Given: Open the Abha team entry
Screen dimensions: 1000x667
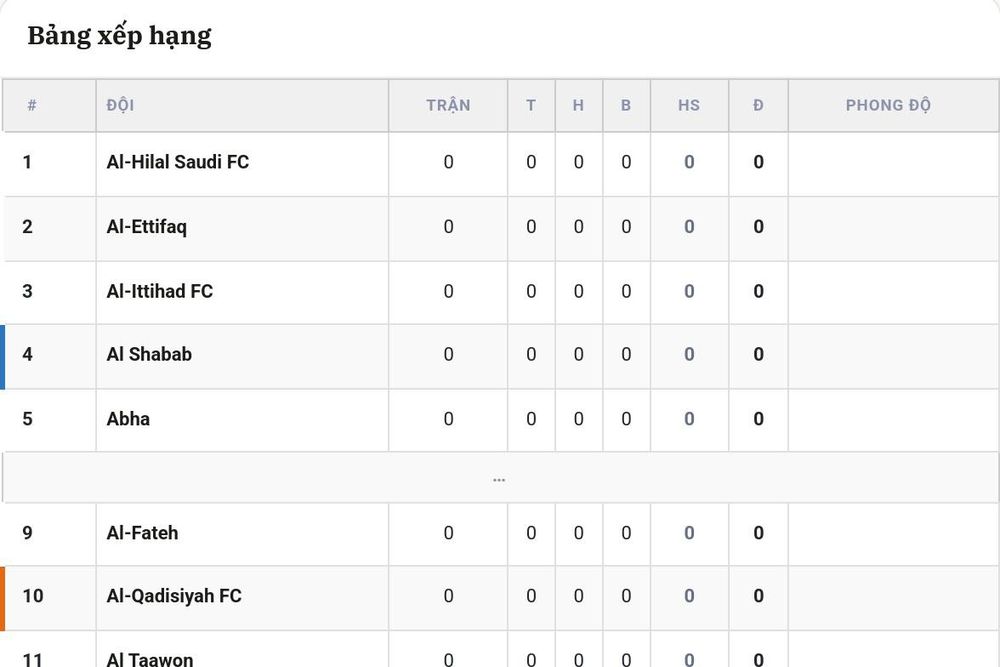Looking at the screenshot, I should [128, 418].
